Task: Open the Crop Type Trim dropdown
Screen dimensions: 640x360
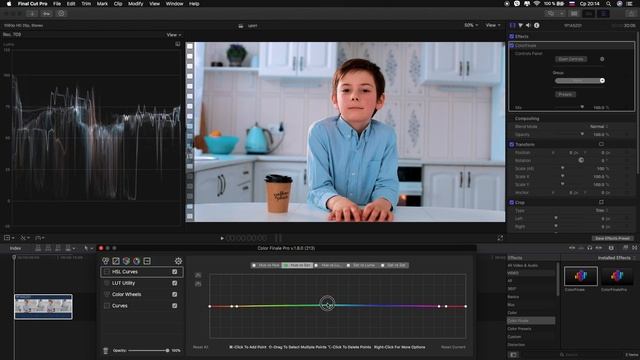Action: point(602,211)
